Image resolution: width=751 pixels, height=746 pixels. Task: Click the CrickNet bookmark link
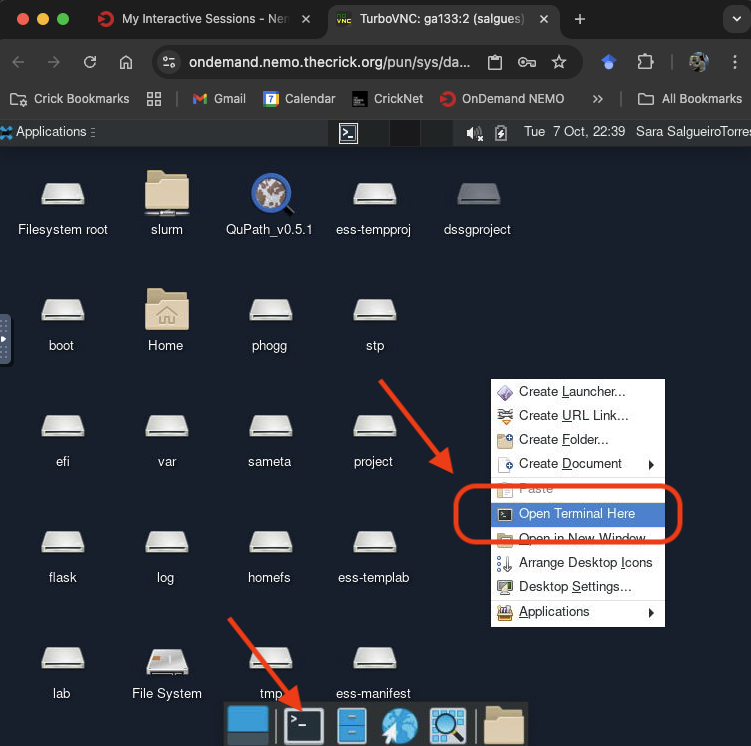tap(388, 99)
